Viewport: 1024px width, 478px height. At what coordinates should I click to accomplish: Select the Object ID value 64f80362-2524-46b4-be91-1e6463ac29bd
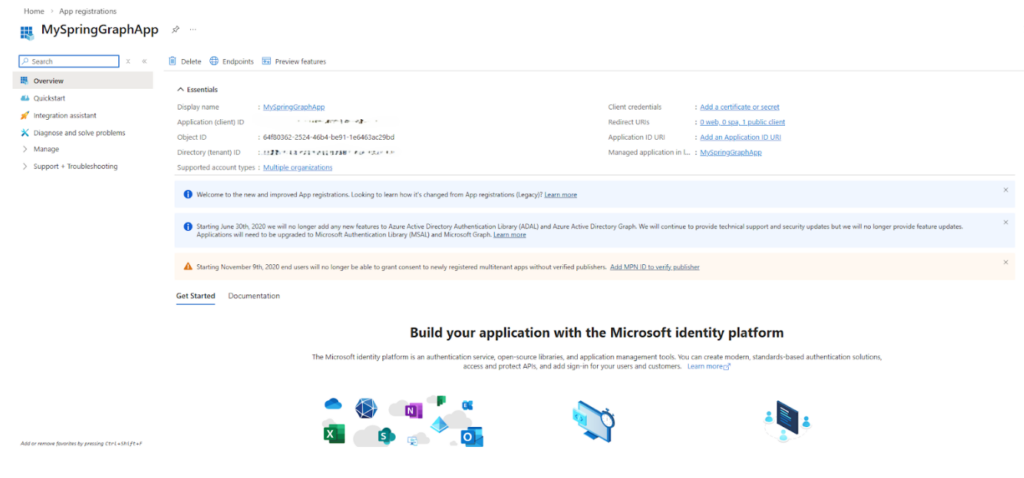click(x=328, y=137)
